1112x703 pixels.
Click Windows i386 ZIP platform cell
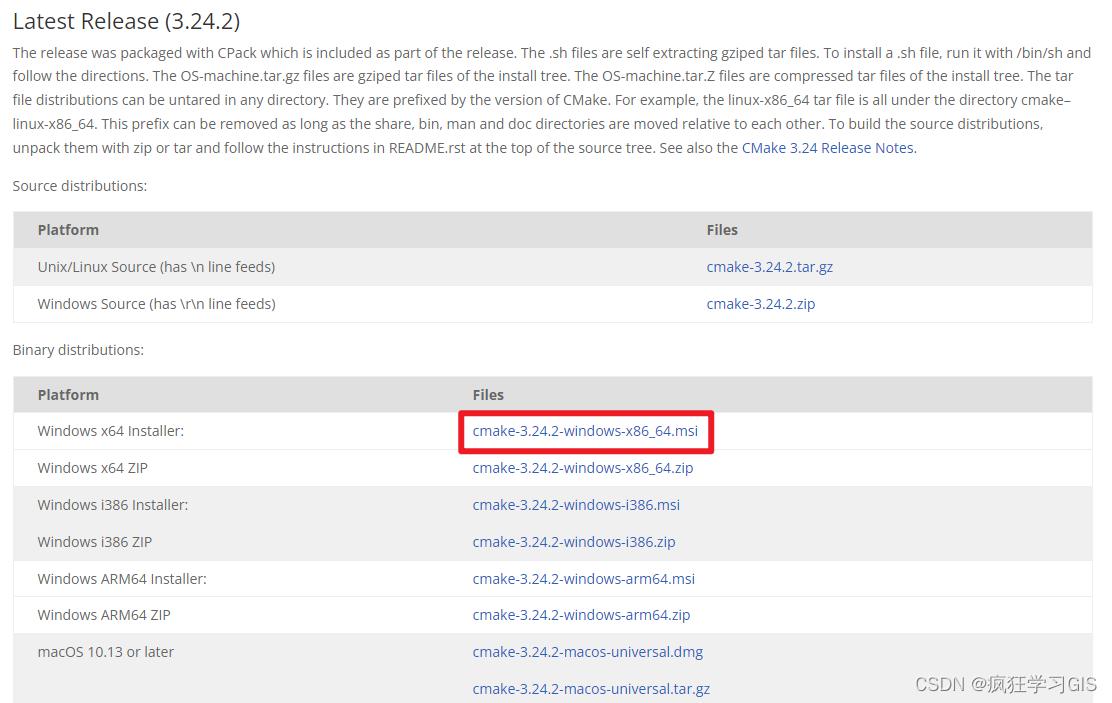point(94,541)
